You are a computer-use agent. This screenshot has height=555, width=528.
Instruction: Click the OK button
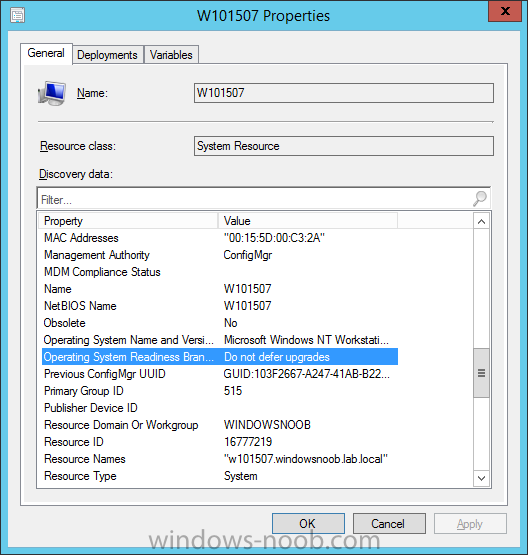[x=308, y=523]
